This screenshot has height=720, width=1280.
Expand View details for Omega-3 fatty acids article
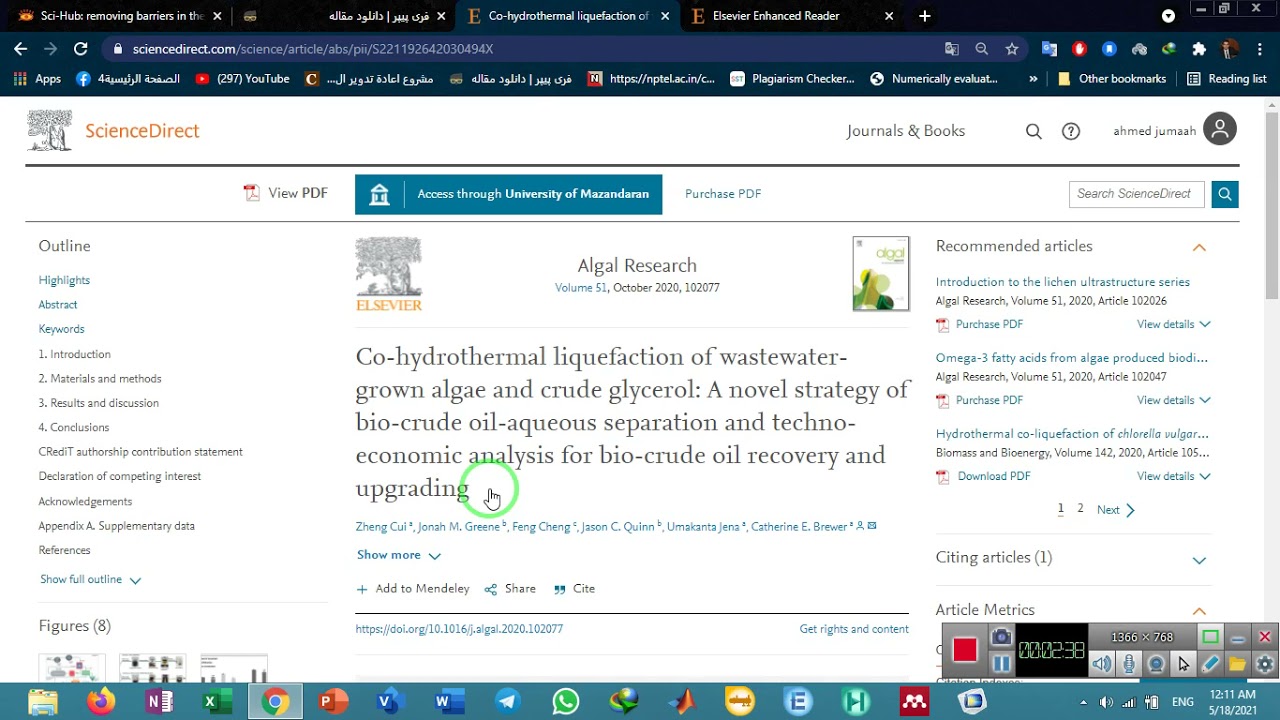pos(1174,400)
